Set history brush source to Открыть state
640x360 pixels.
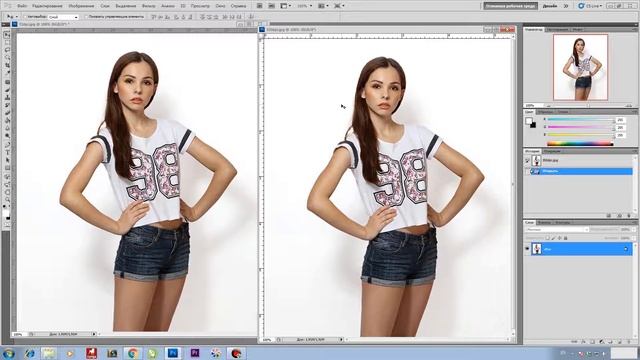527,171
